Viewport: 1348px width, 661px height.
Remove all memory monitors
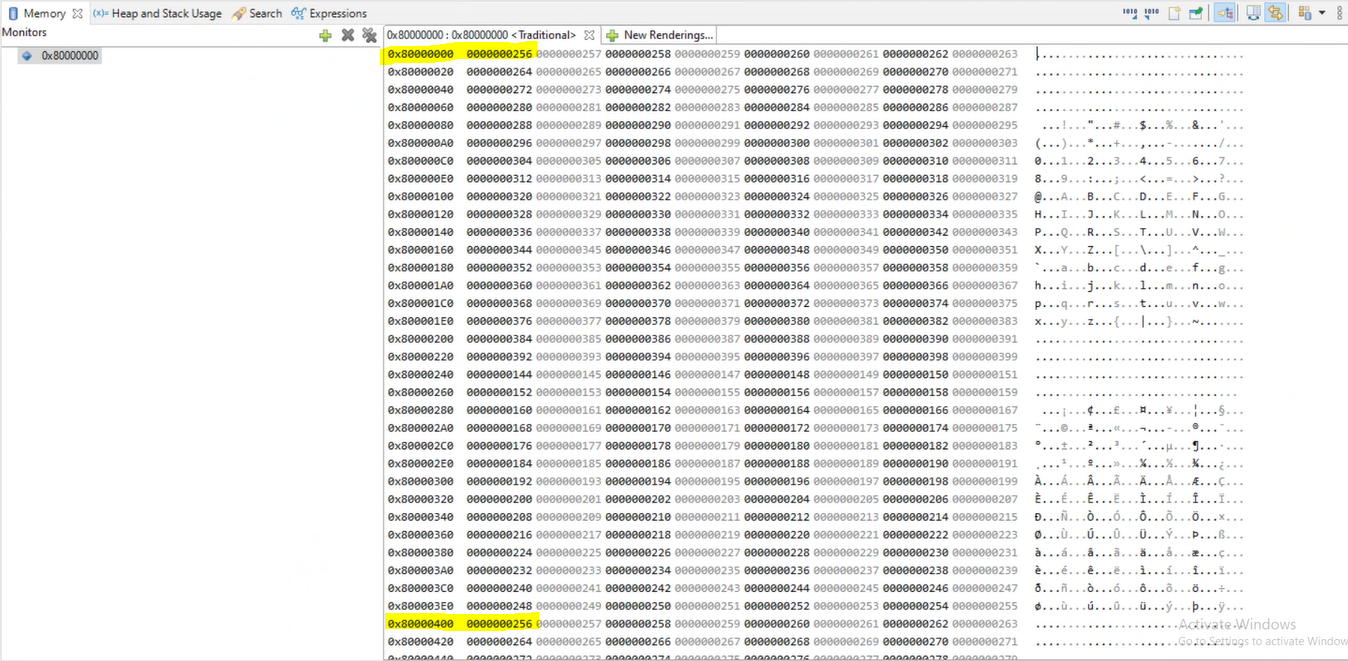point(369,34)
